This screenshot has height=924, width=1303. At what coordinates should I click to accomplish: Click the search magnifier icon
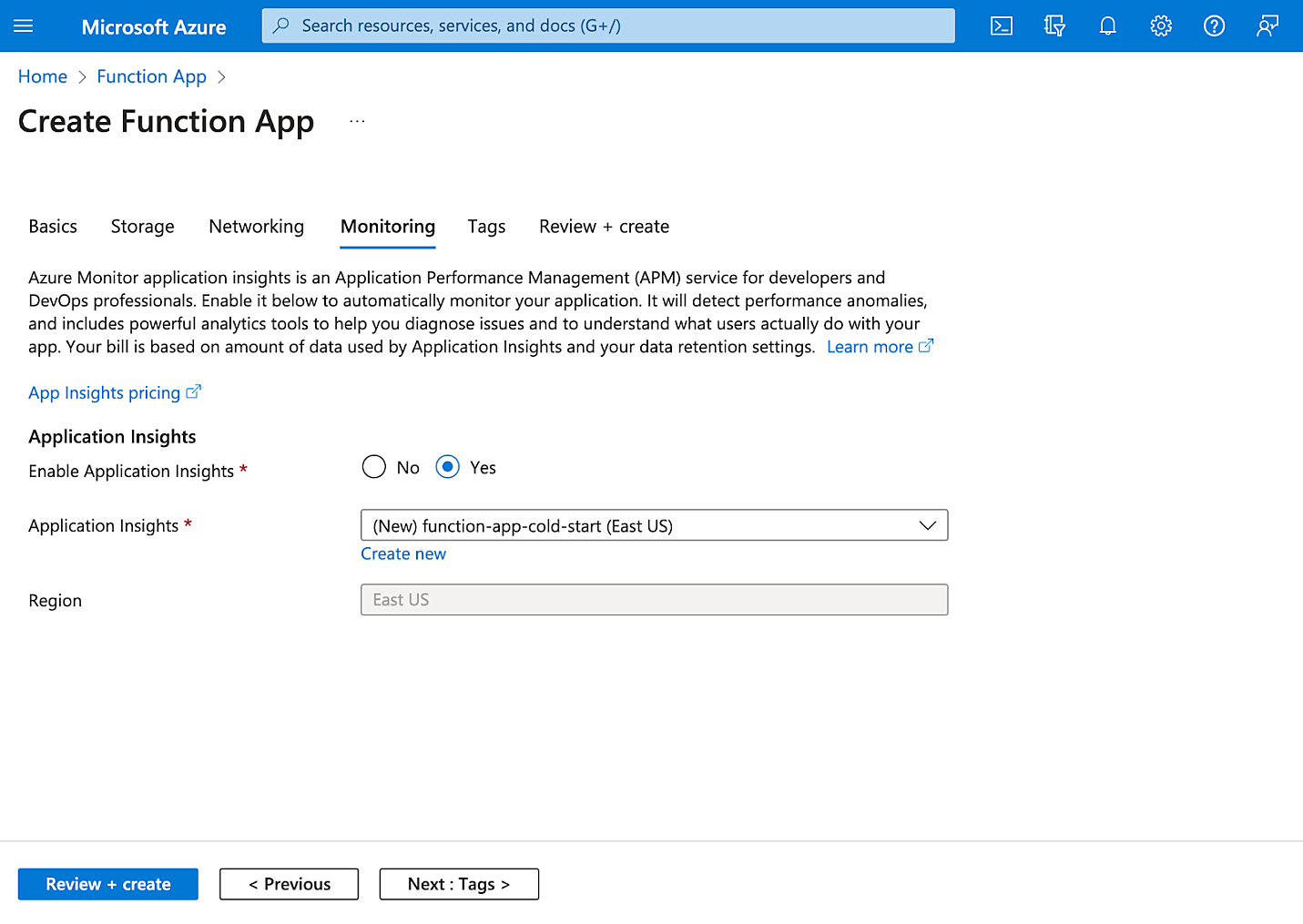click(x=281, y=25)
